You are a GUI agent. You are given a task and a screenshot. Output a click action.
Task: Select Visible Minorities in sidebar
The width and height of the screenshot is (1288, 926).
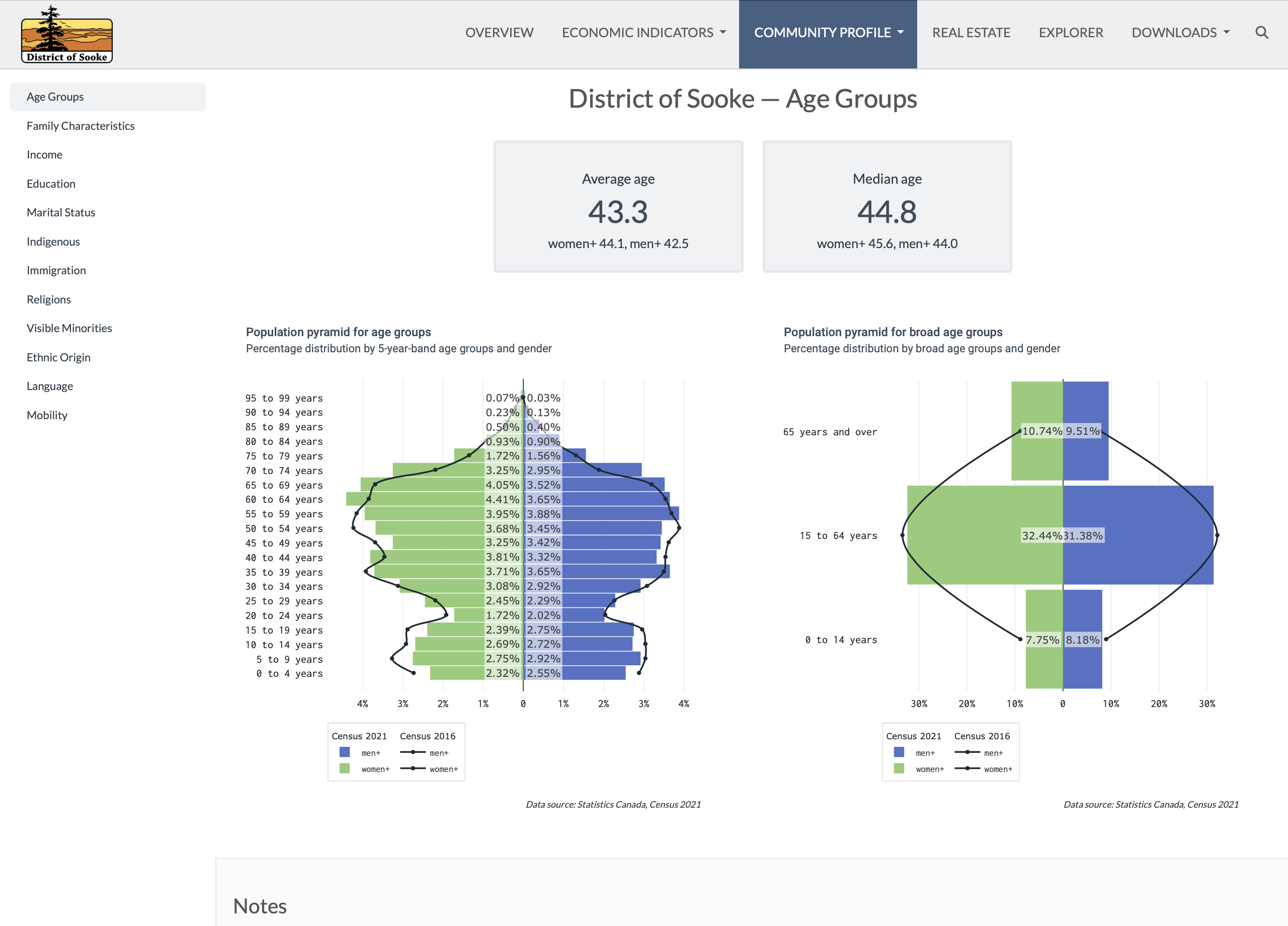(69, 328)
